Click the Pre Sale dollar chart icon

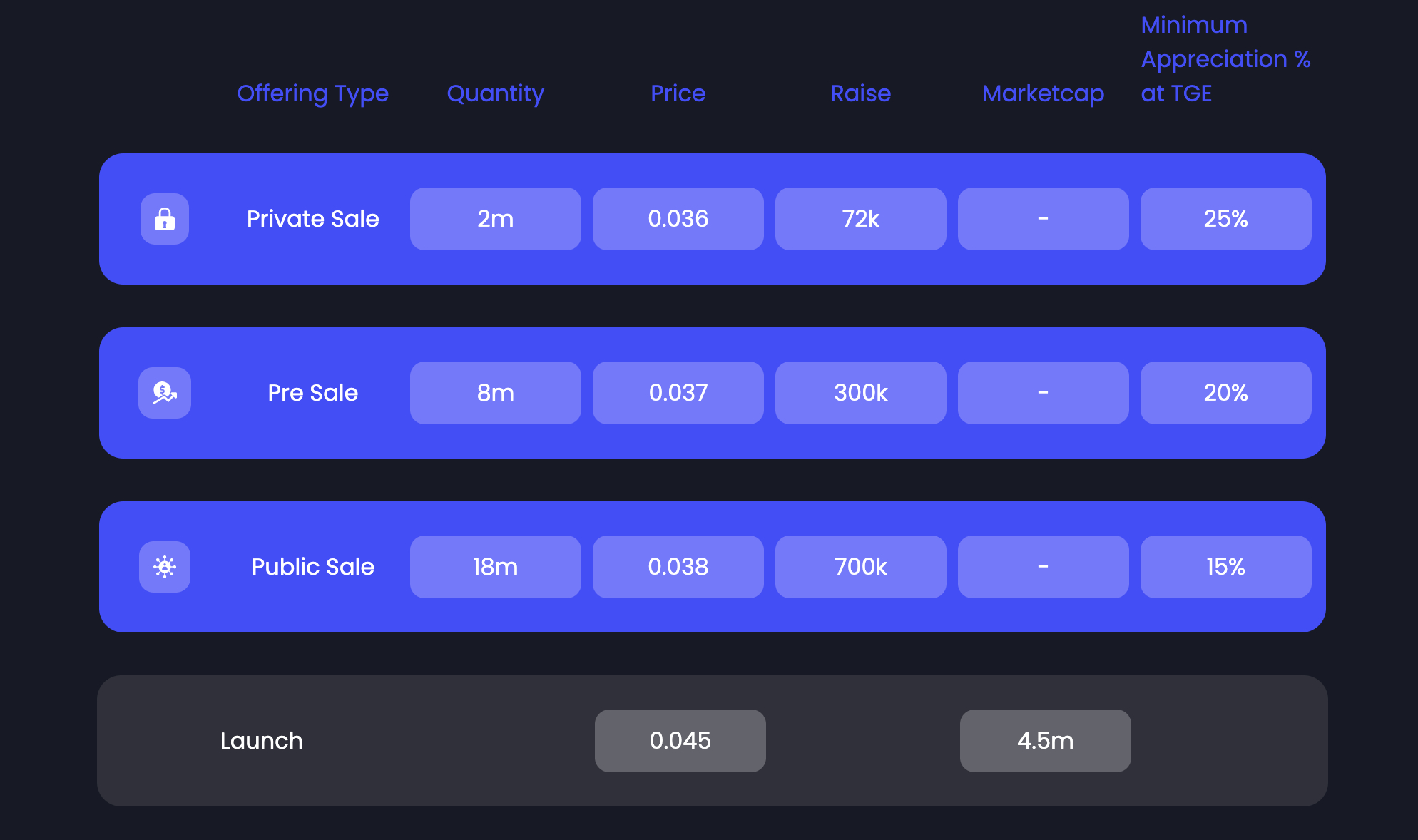coord(165,393)
